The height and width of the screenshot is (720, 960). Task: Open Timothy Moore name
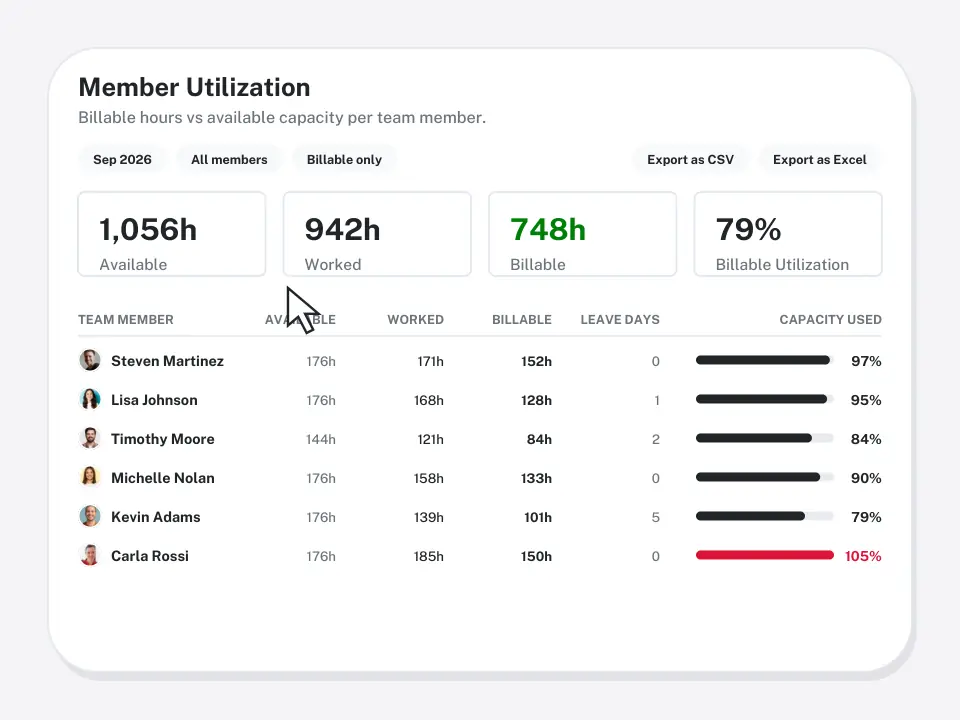[x=163, y=439]
